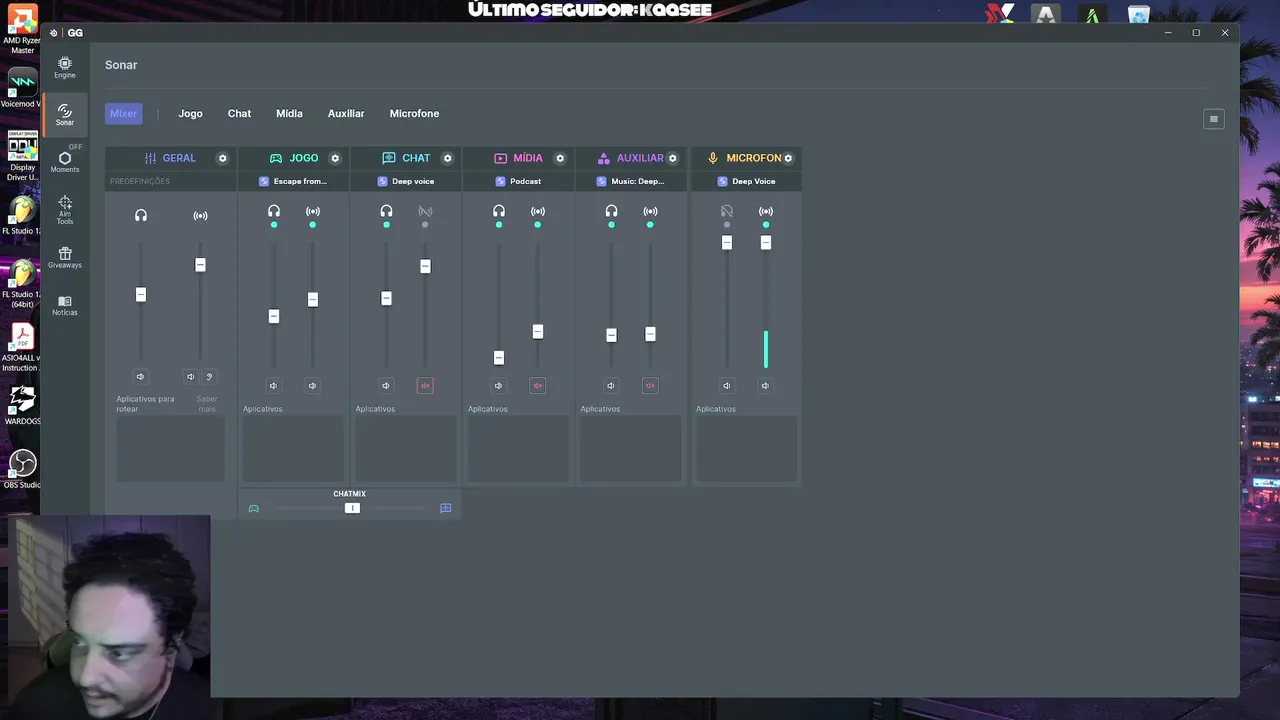1280x720 pixels.
Task: Click the chat icon on the ChatMix bar
Action: pos(446,508)
